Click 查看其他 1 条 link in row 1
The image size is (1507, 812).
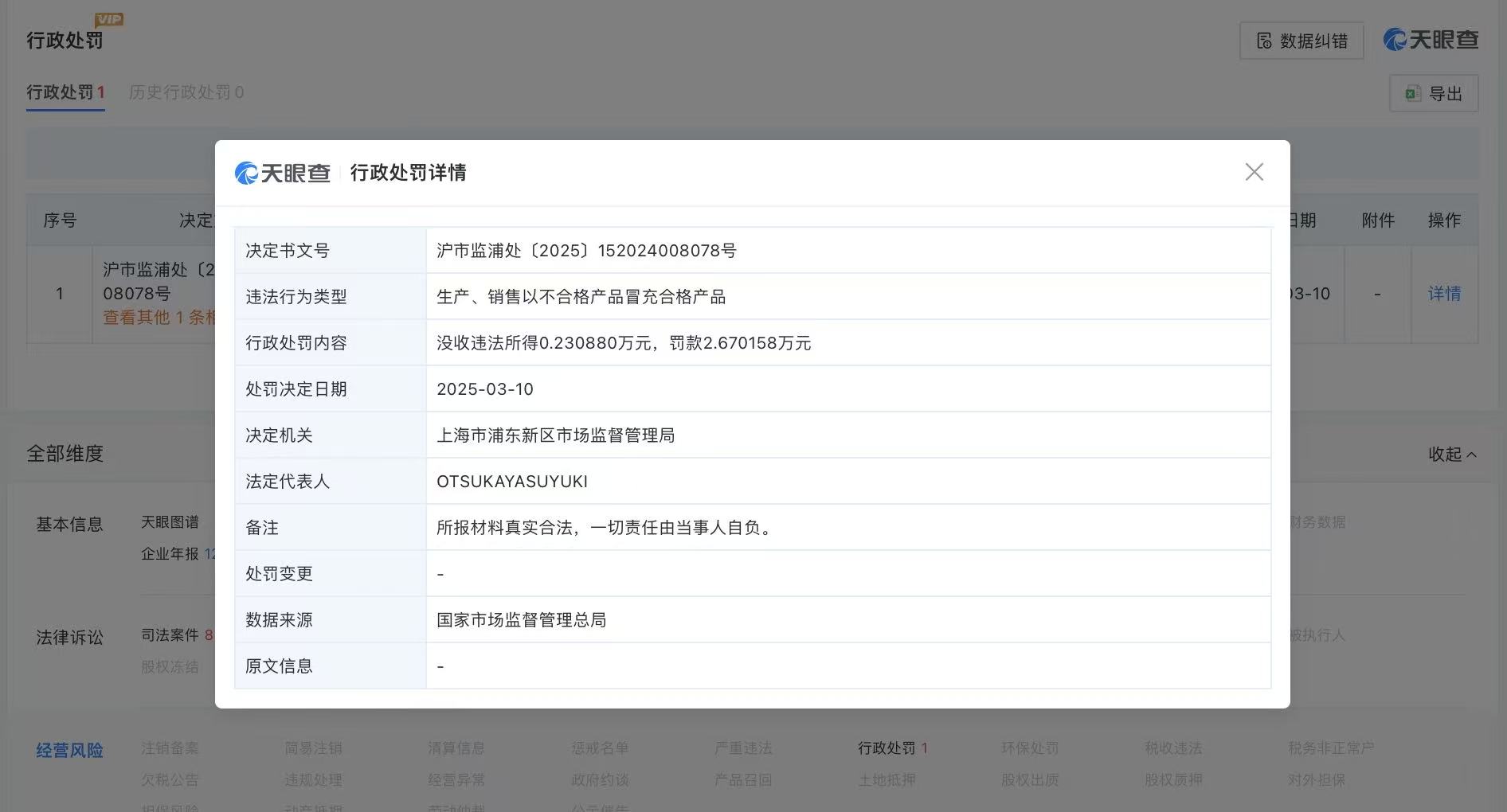coord(159,318)
